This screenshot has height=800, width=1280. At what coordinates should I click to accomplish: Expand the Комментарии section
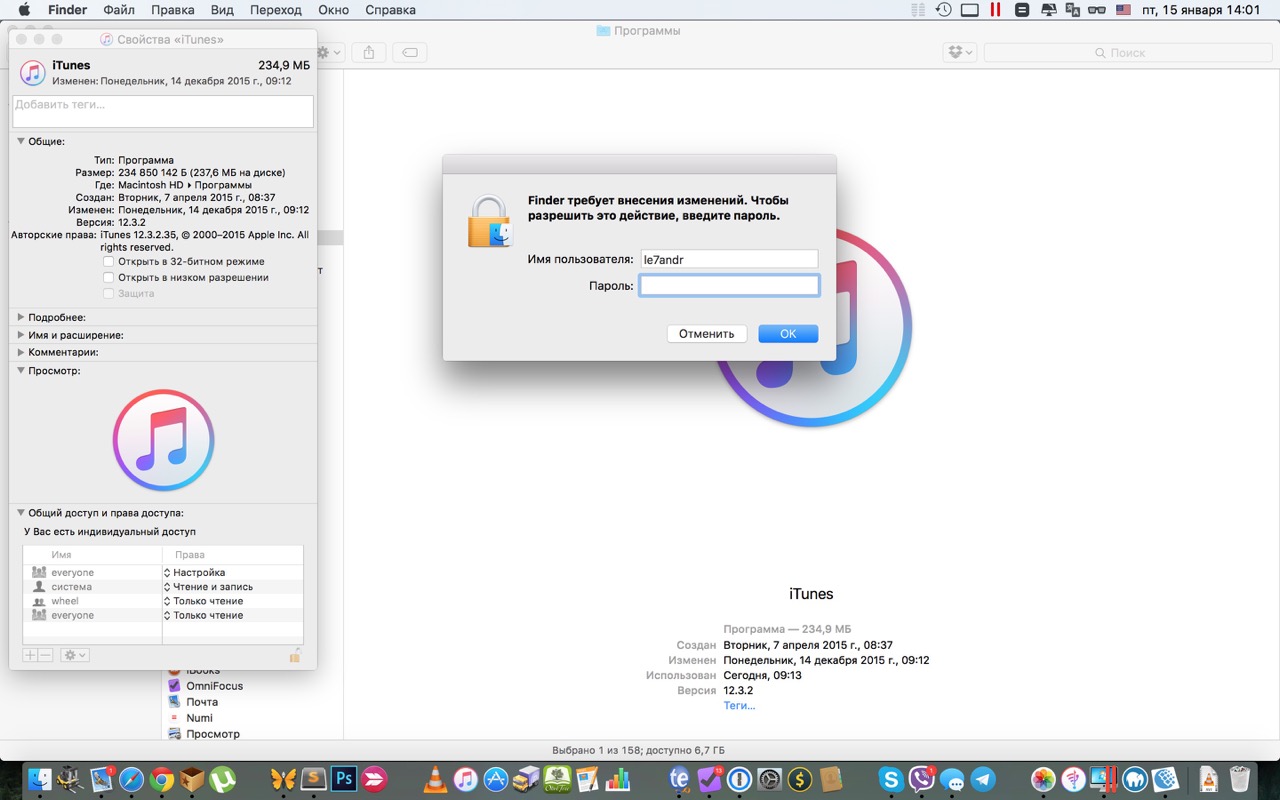(20, 352)
